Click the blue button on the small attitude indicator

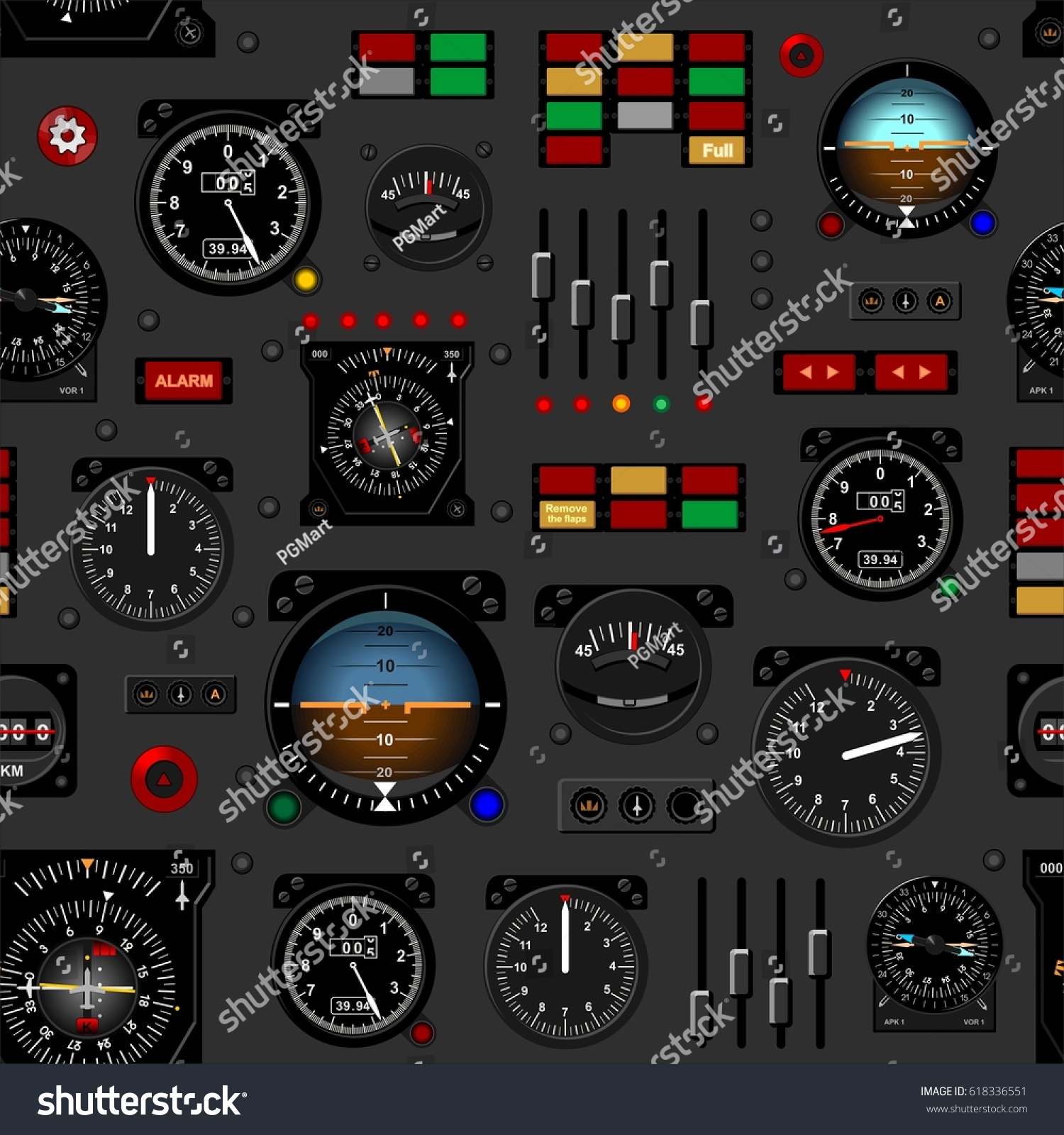pos(982,223)
